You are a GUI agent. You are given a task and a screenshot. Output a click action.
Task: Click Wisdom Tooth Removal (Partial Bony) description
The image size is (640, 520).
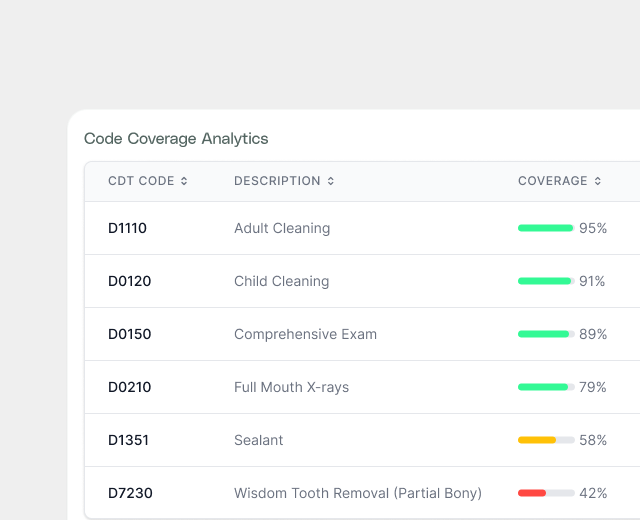tap(358, 493)
